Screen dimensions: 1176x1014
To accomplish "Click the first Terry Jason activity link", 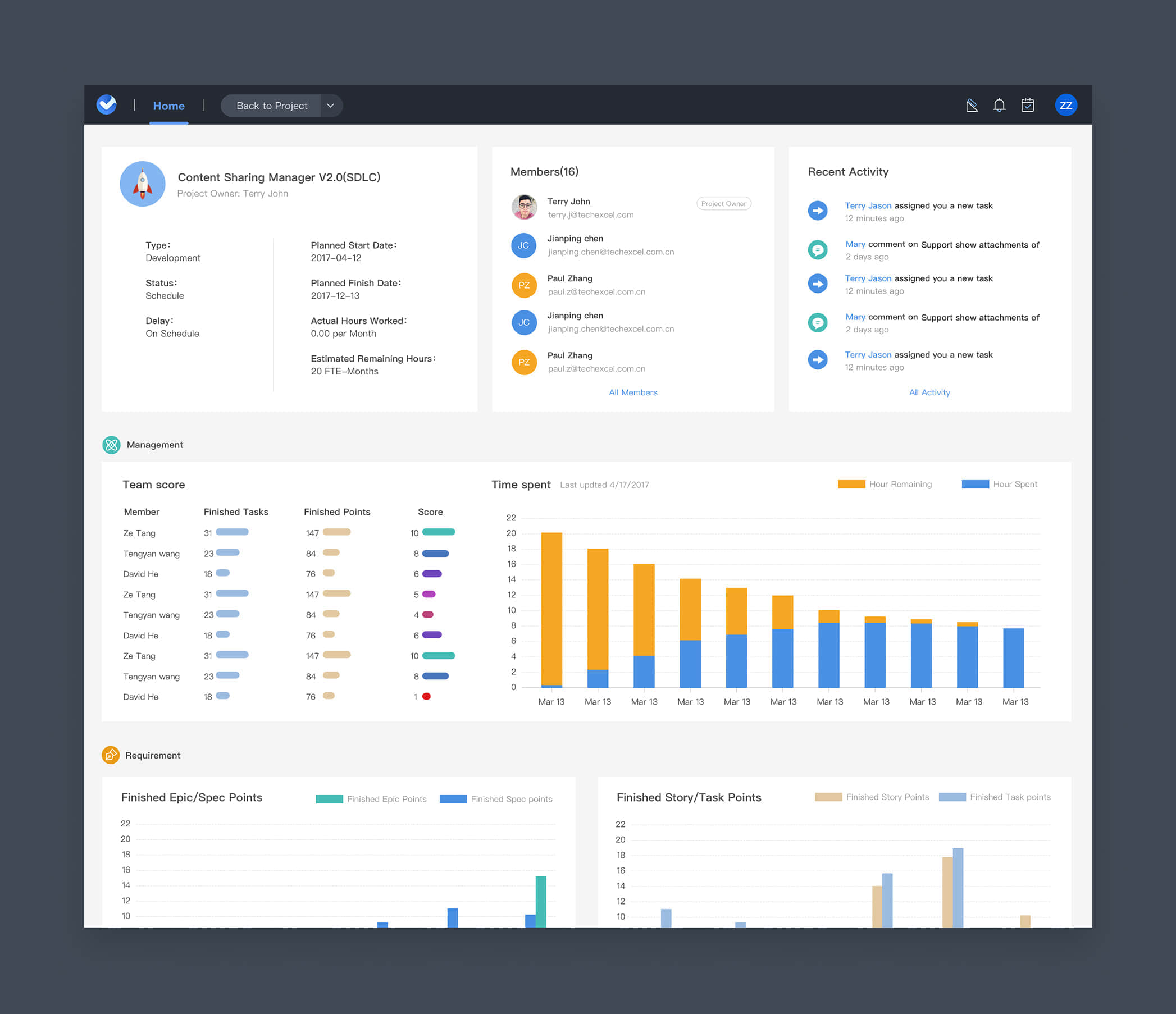I will [867, 206].
